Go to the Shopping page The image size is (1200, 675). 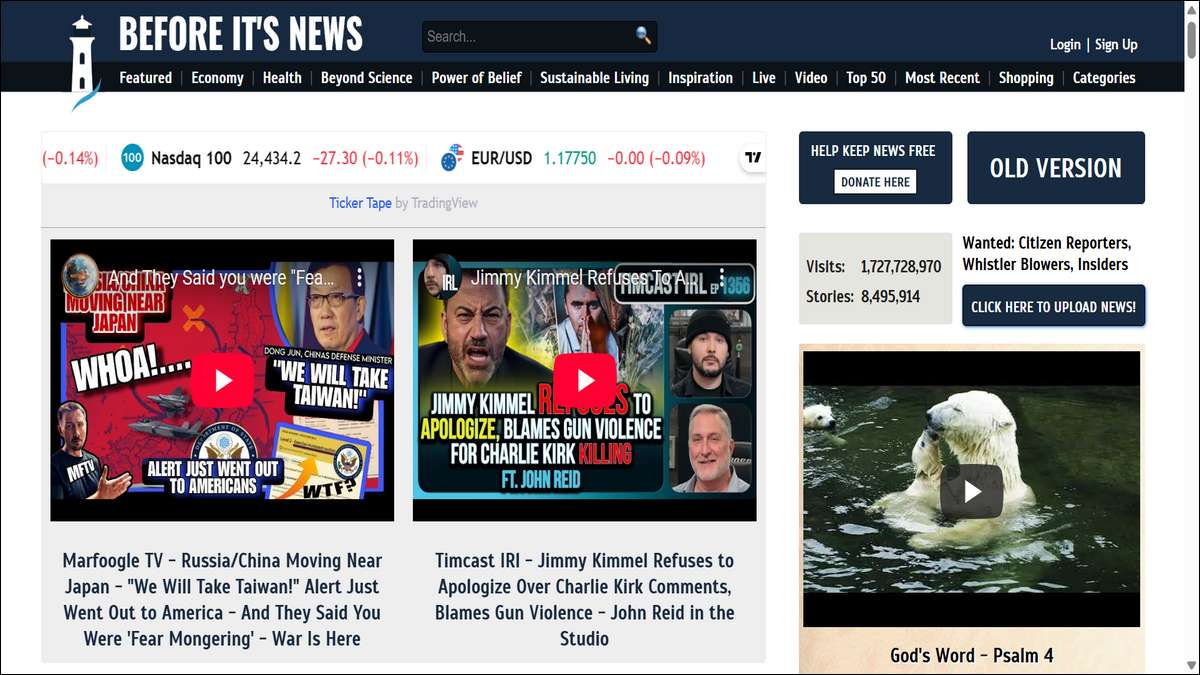tap(1026, 77)
